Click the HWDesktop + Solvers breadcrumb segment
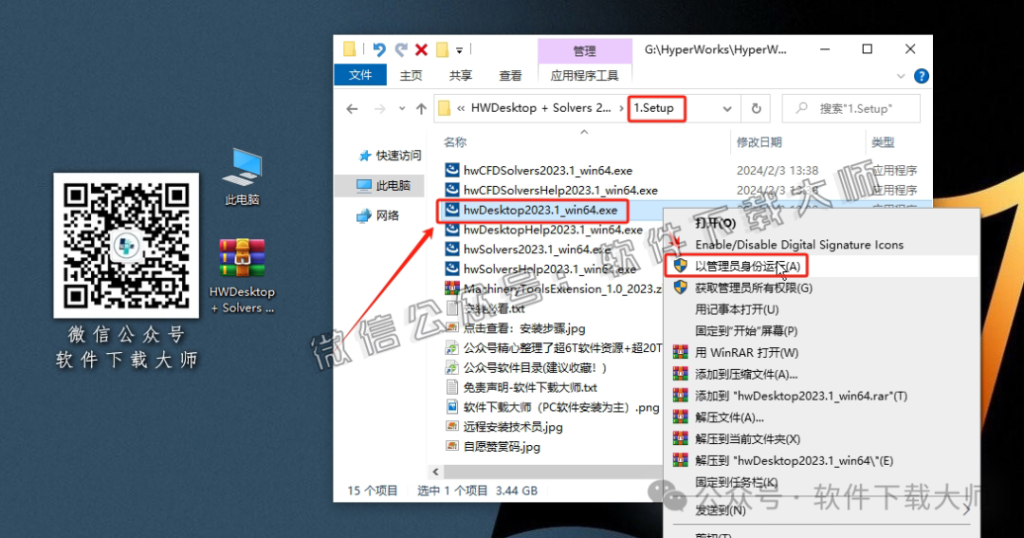 (541, 108)
